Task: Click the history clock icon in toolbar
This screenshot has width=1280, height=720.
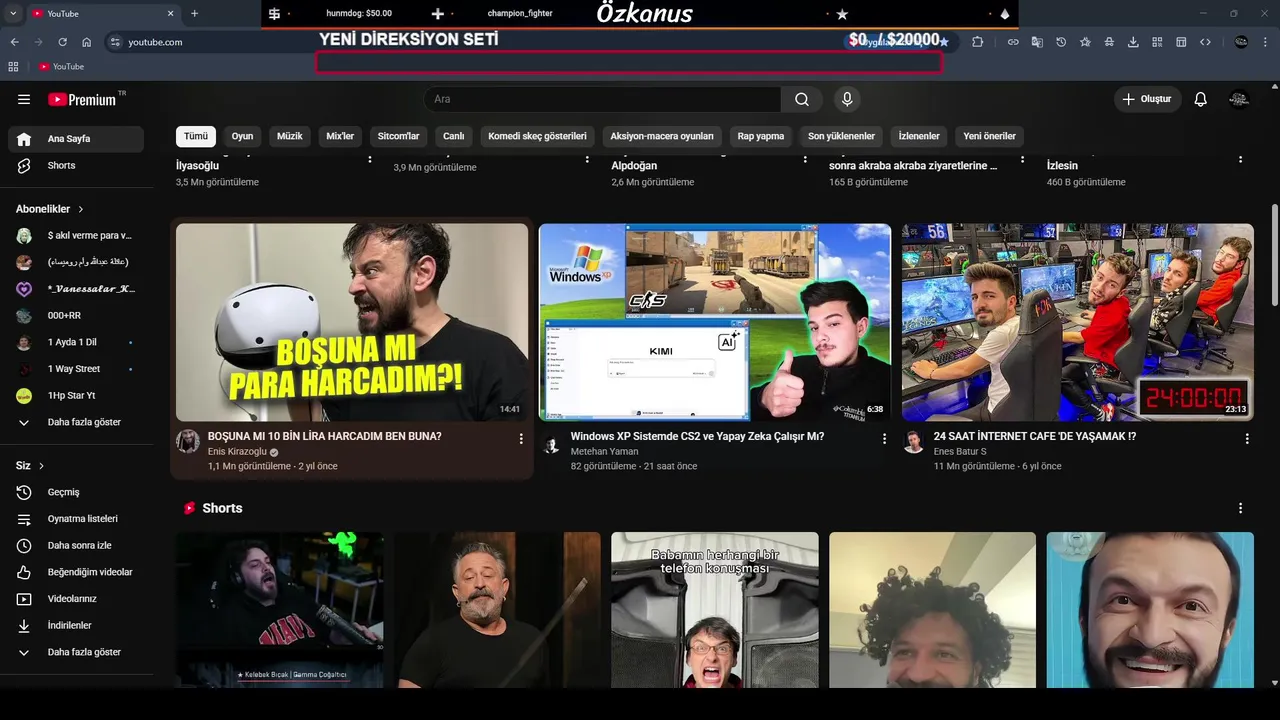Action: click(x=1061, y=42)
